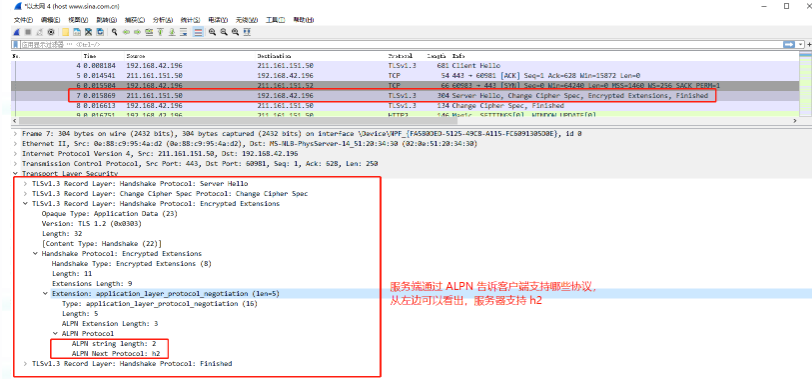
Task: Select the Version: TLS 1.2 (0x0303) line
Action: pos(92,224)
